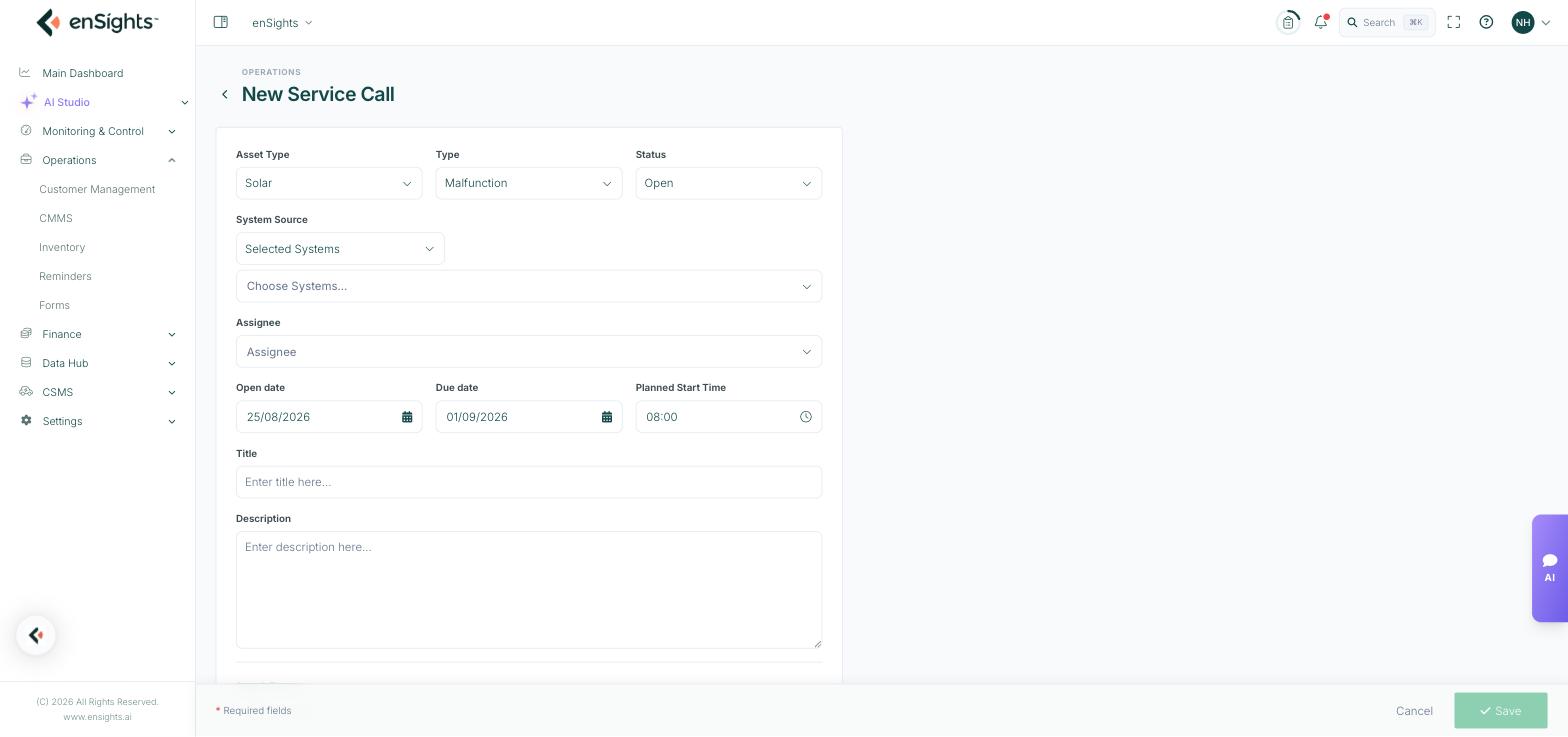1568x737 pixels.
Task: Expand the Settings chevron
Action: pos(171,421)
